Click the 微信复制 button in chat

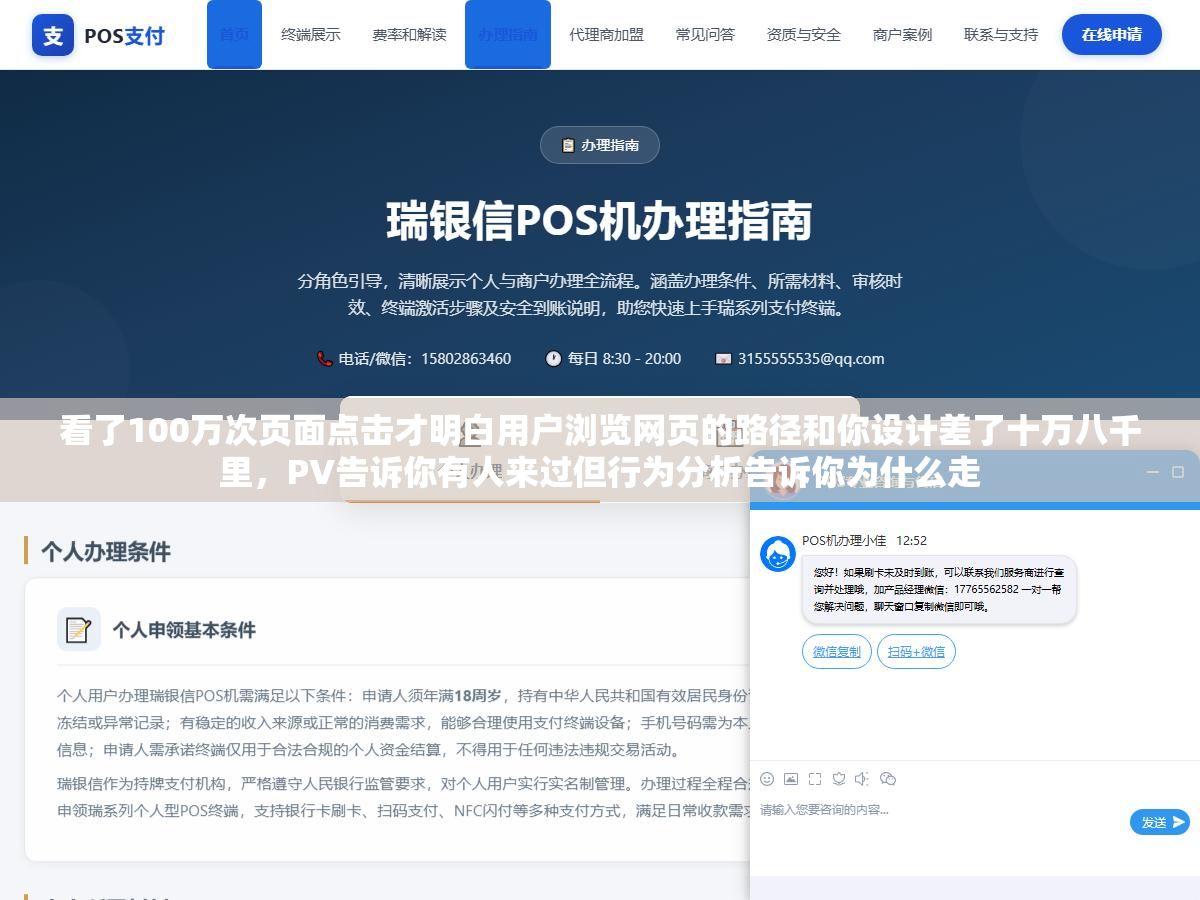(837, 651)
